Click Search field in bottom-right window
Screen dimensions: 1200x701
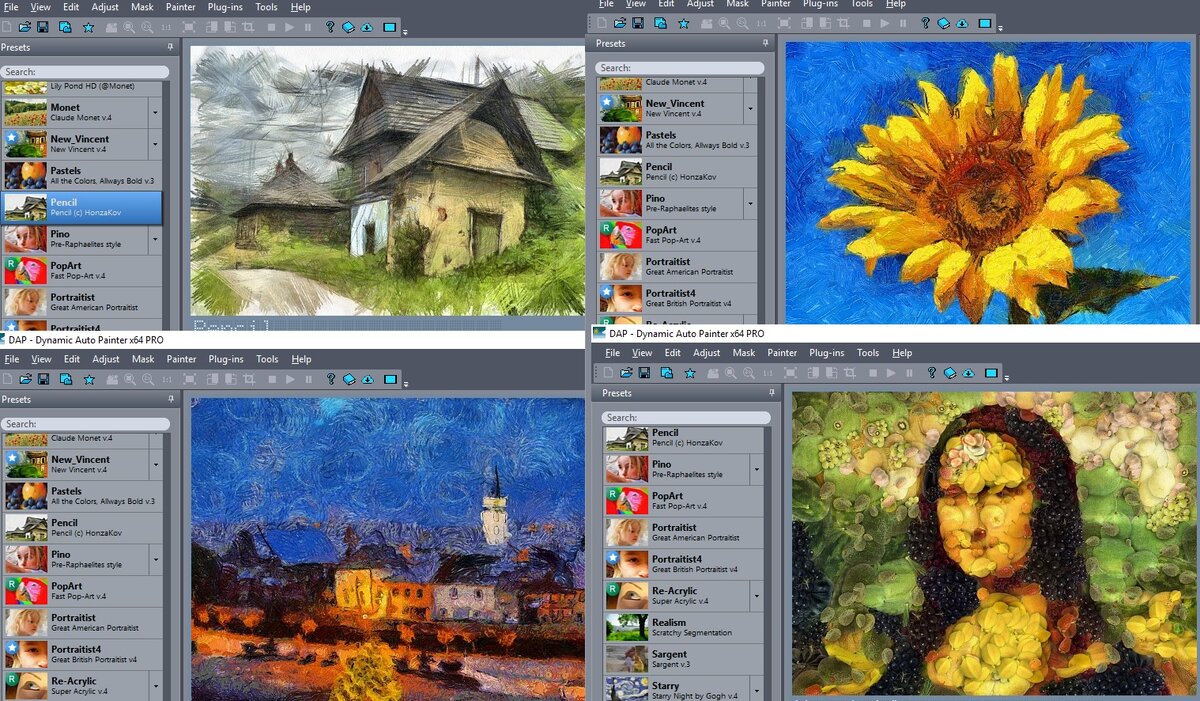(687, 418)
